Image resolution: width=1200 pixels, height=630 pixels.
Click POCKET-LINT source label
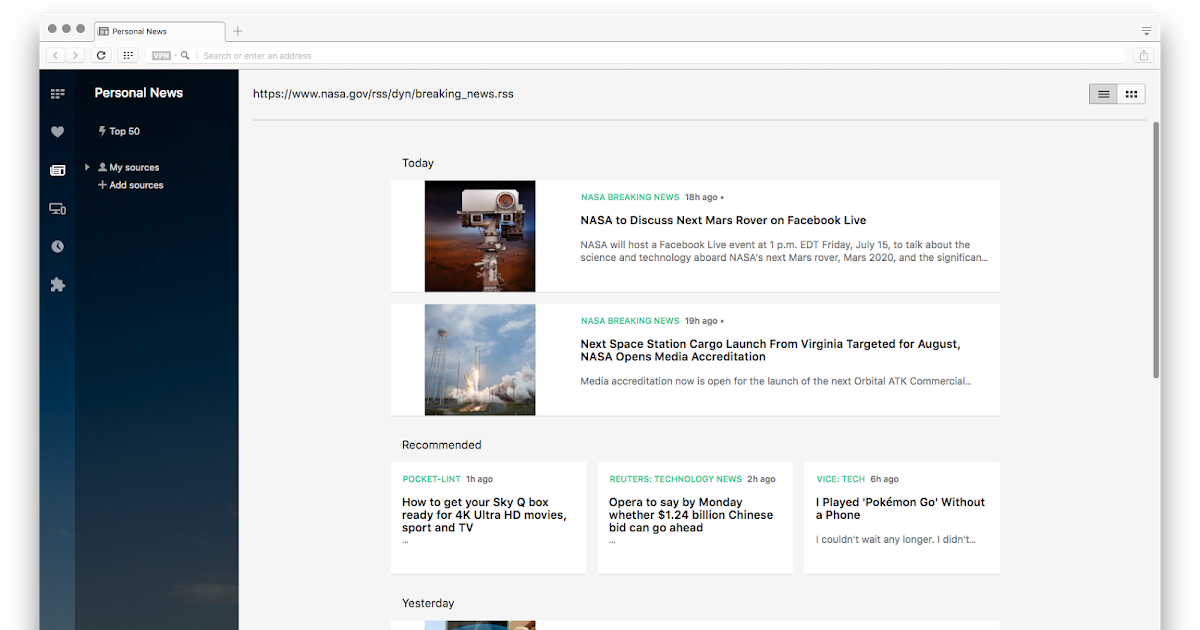pyautogui.click(x=431, y=479)
